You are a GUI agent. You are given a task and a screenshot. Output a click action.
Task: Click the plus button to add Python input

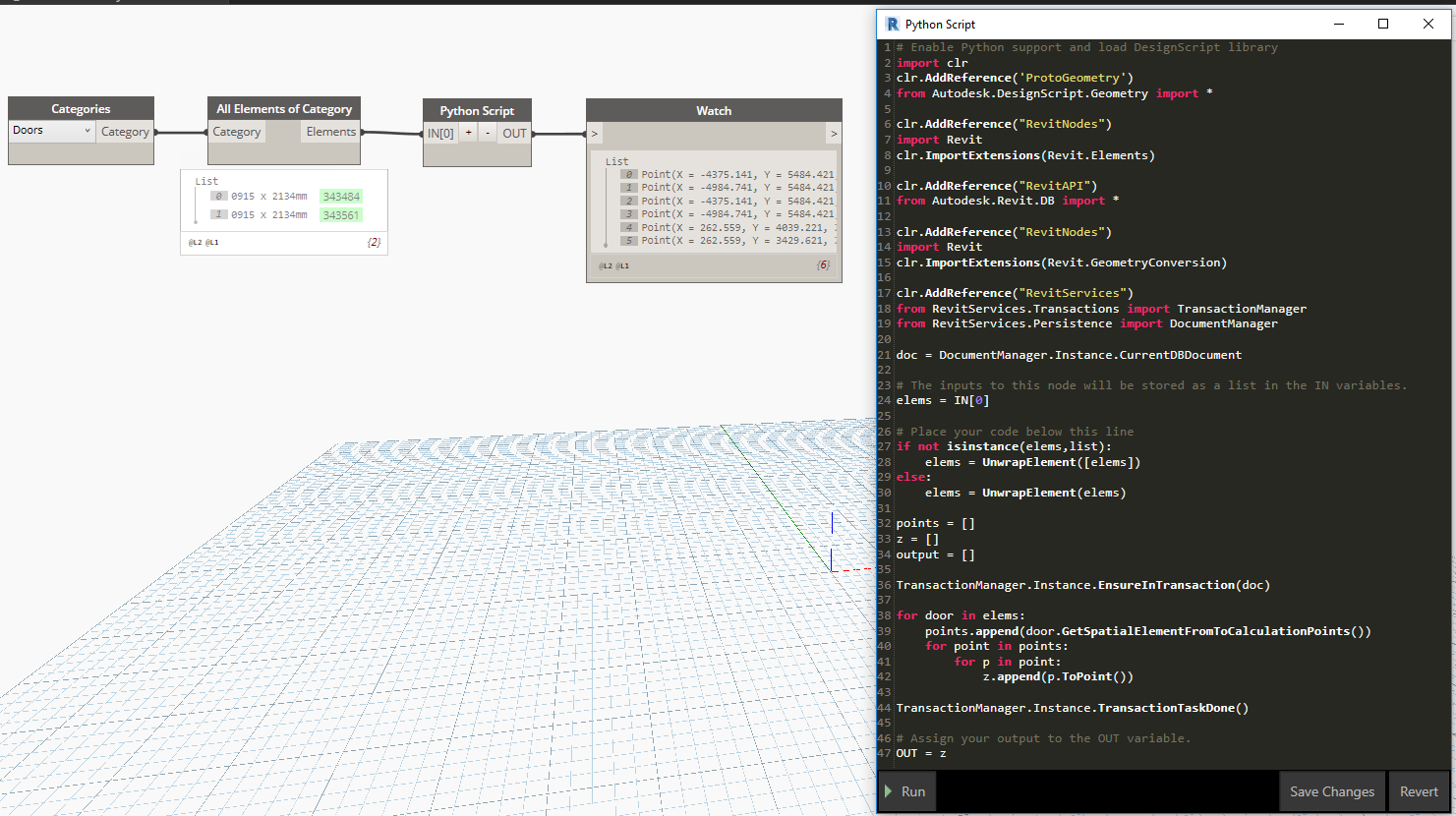[x=469, y=133]
